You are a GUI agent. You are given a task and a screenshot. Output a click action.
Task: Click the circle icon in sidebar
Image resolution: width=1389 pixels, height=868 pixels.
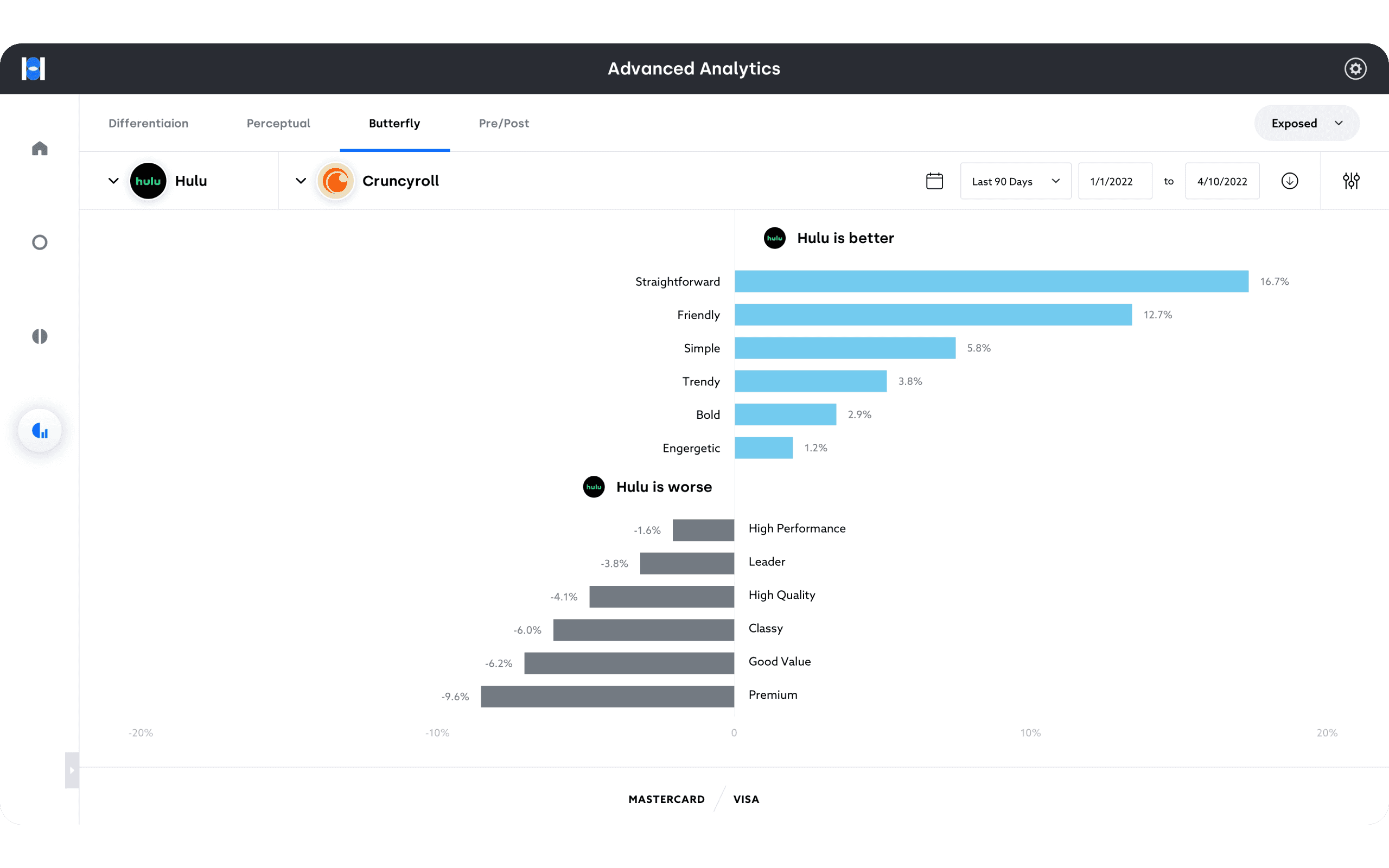tap(40, 242)
